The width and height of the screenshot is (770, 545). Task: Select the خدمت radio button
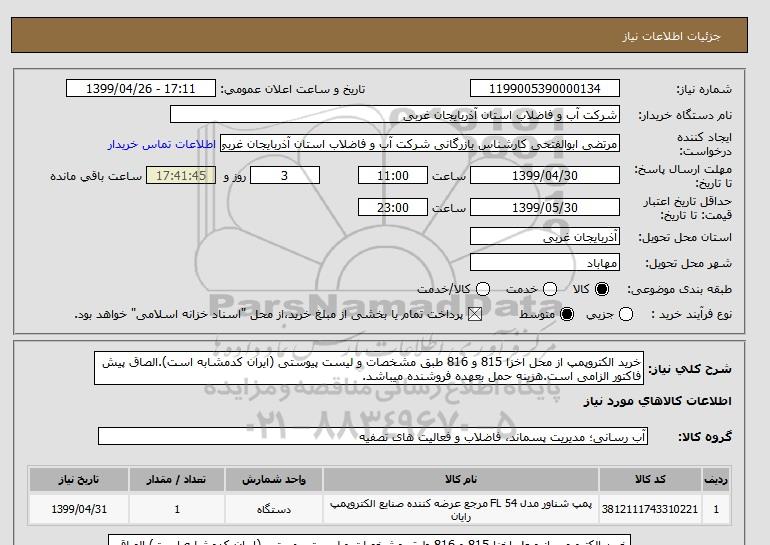coord(550,289)
